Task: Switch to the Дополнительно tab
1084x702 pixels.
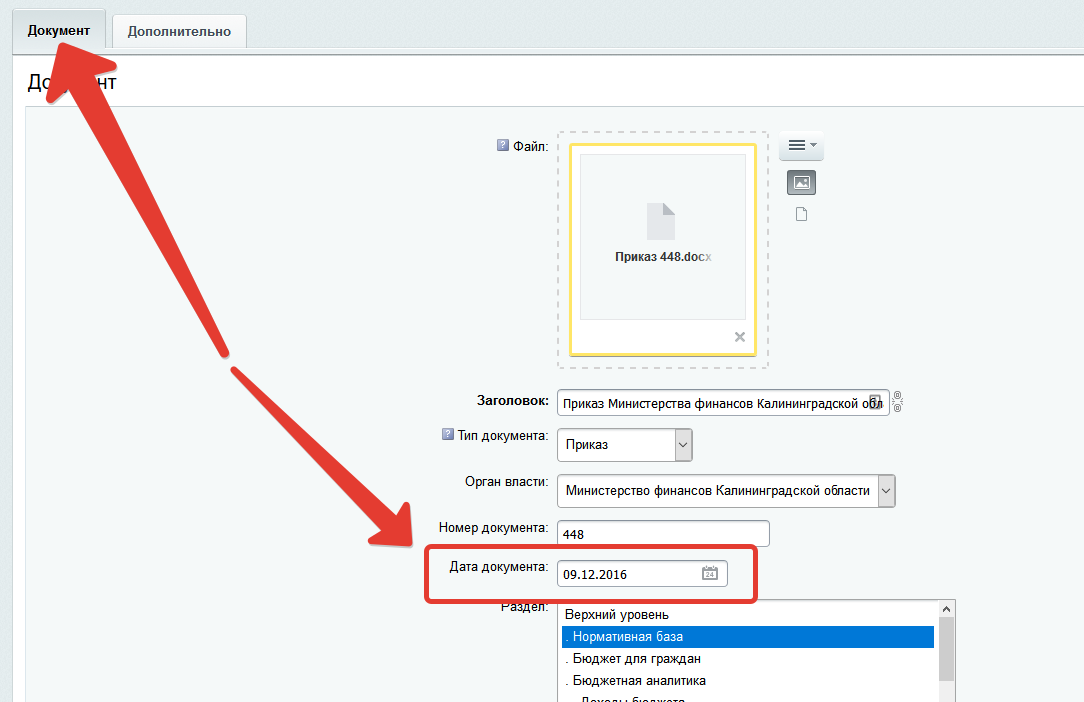Action: 179,31
